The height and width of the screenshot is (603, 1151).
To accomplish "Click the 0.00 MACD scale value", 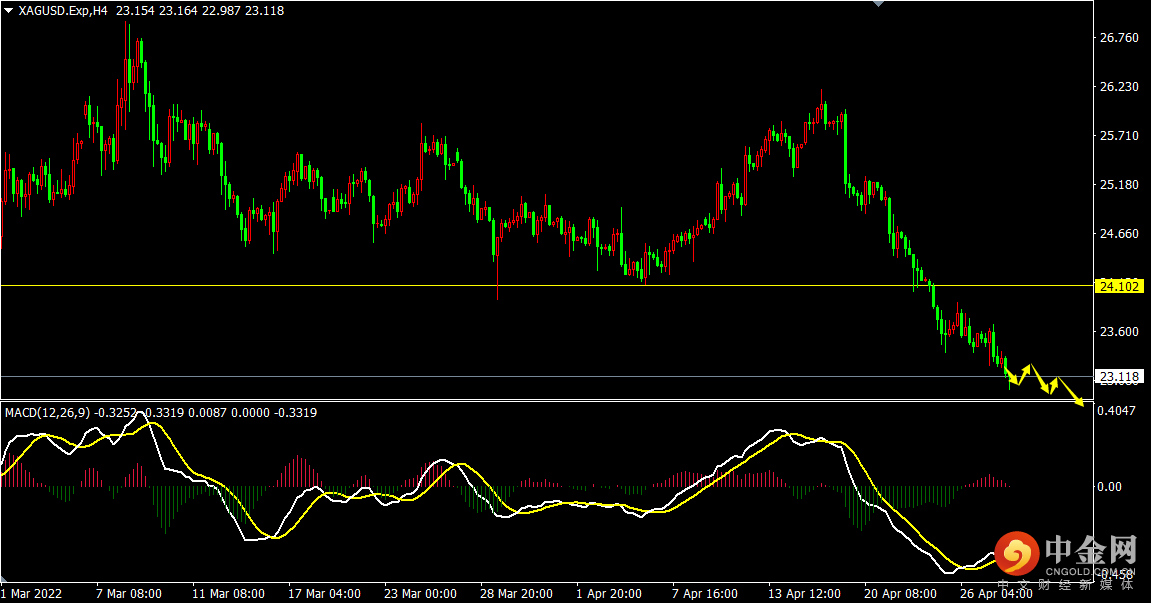I will [x=1109, y=486].
